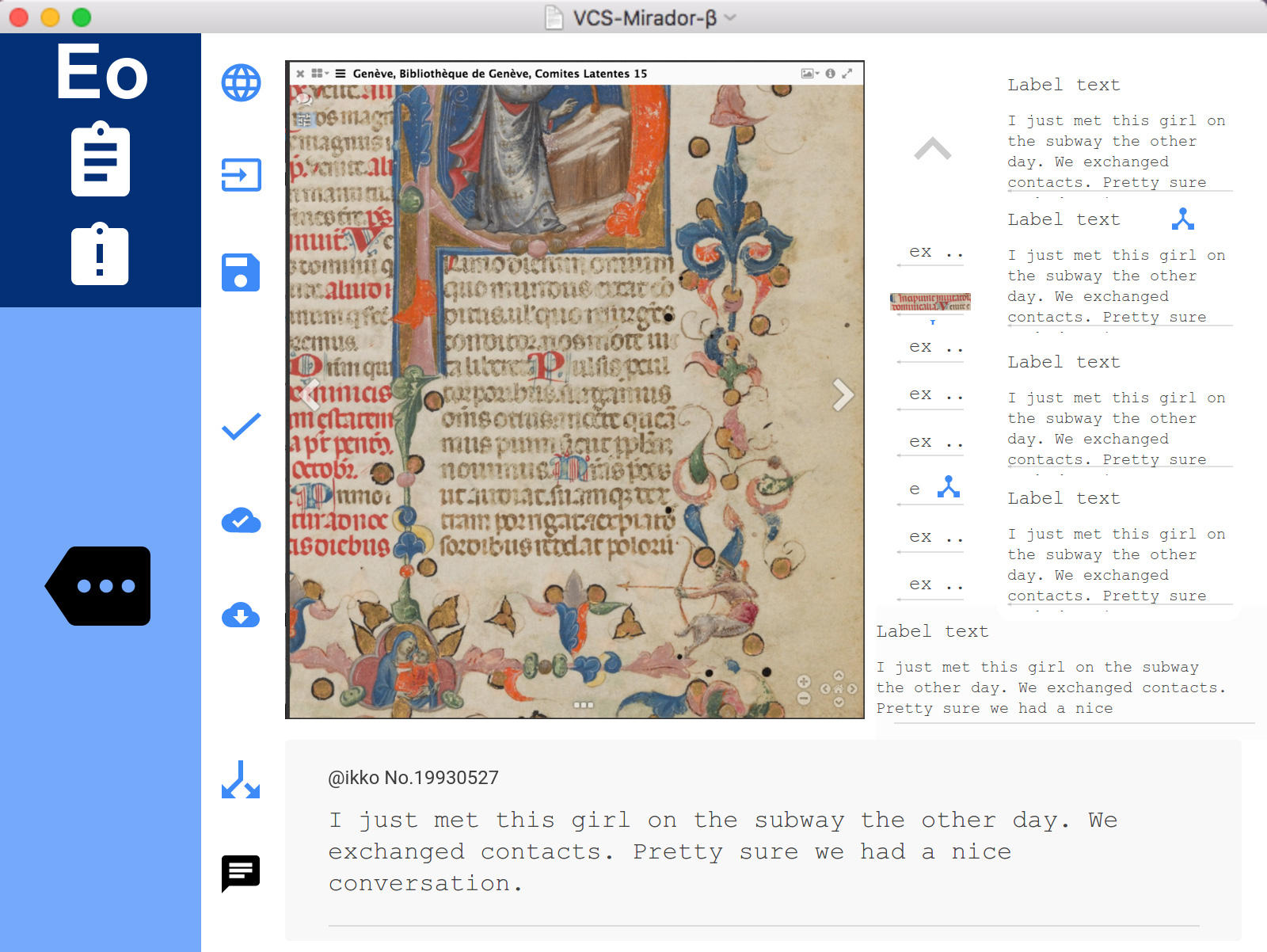The height and width of the screenshot is (952, 1267).
Task: Open the clipboard alert panel icon
Action: (x=100, y=253)
